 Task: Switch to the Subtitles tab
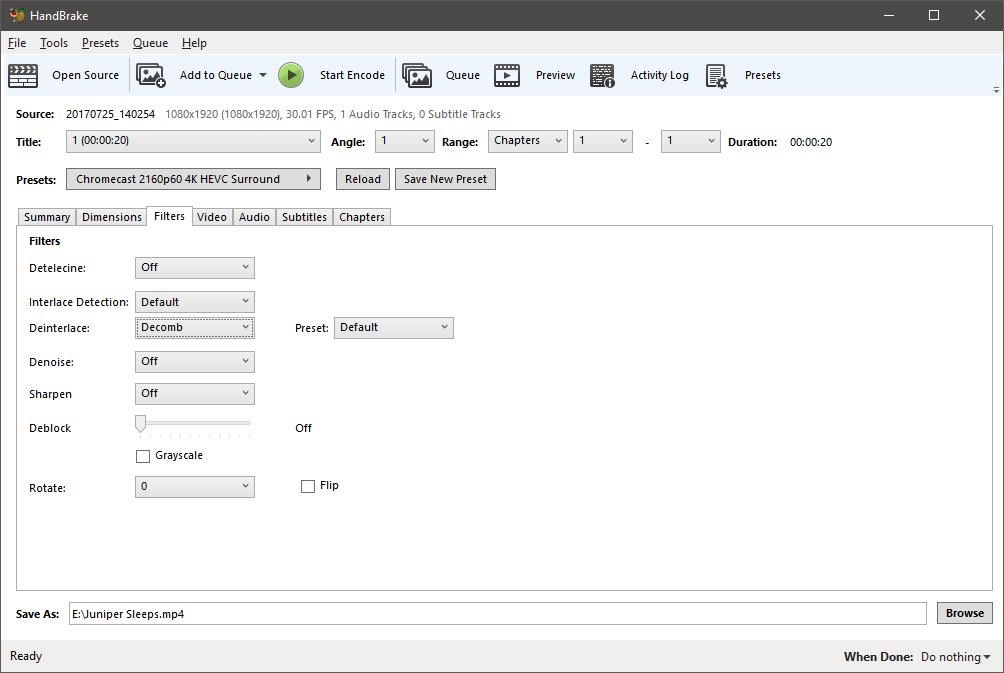click(x=304, y=217)
